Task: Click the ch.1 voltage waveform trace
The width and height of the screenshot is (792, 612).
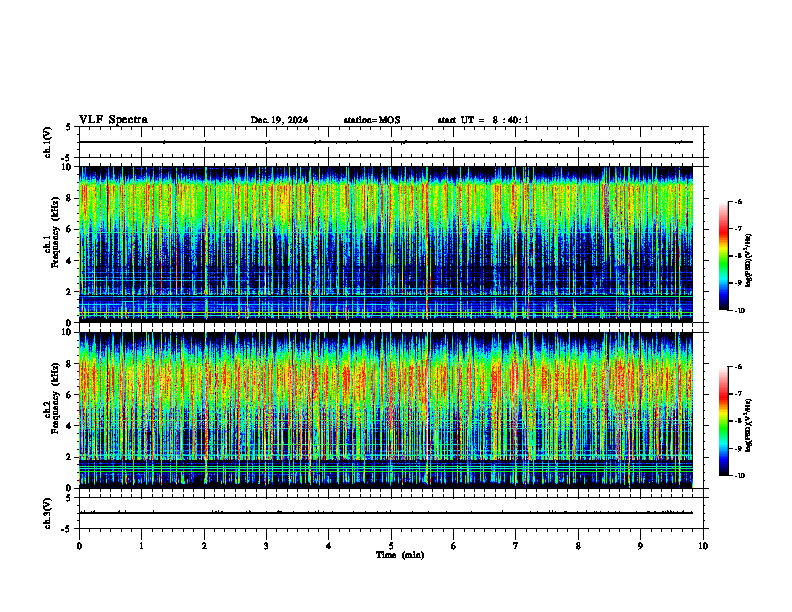Action: (x=386, y=142)
